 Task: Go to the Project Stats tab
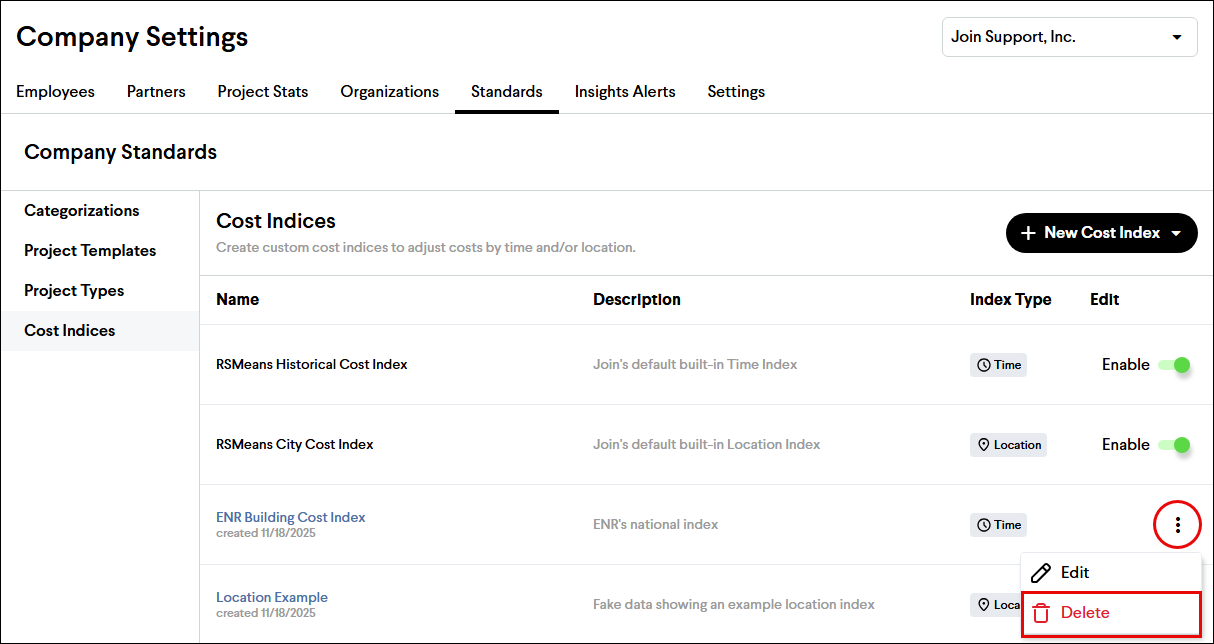(263, 92)
